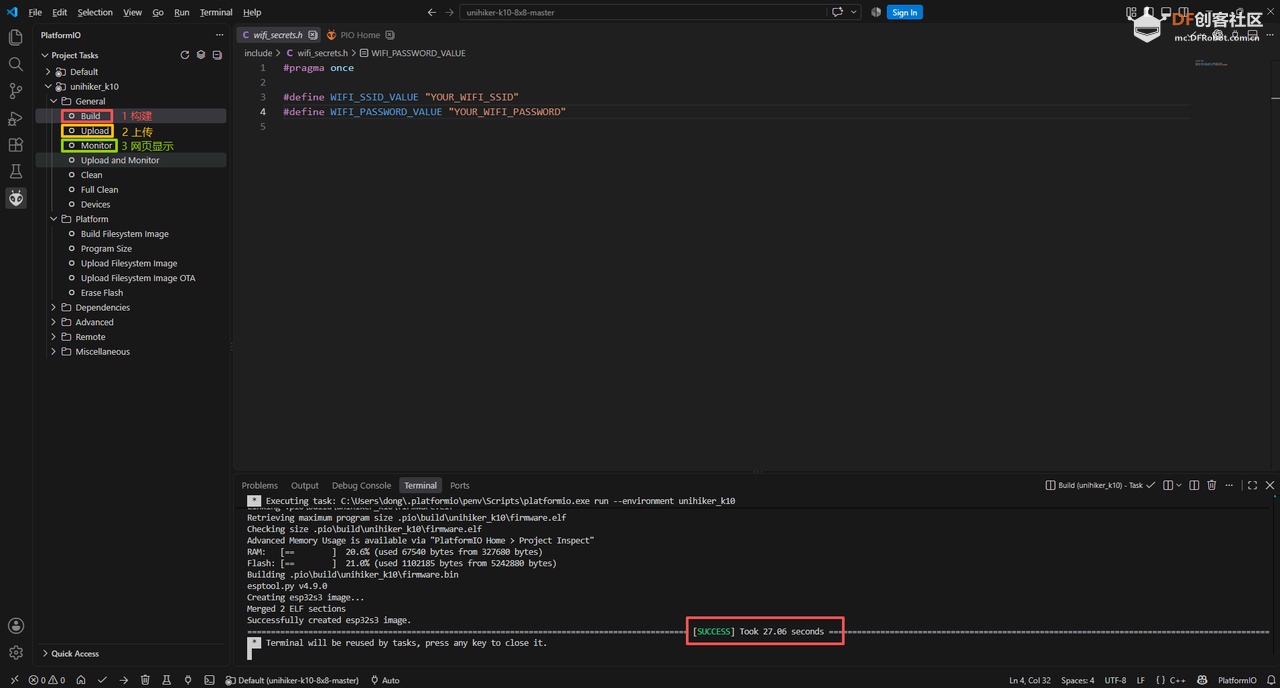The height and width of the screenshot is (688, 1280).
Task: Open the Manage gear icon
Action: tap(15, 653)
